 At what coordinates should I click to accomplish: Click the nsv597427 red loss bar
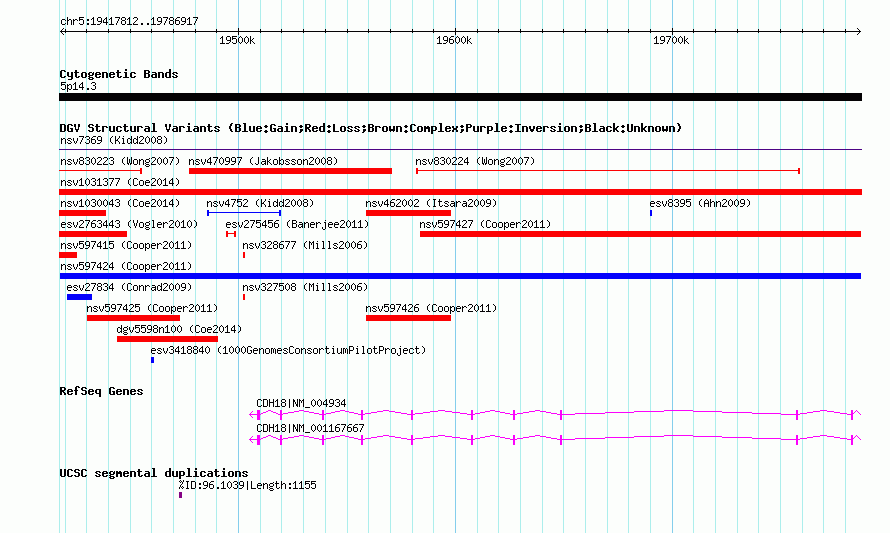pyautogui.click(x=640, y=234)
